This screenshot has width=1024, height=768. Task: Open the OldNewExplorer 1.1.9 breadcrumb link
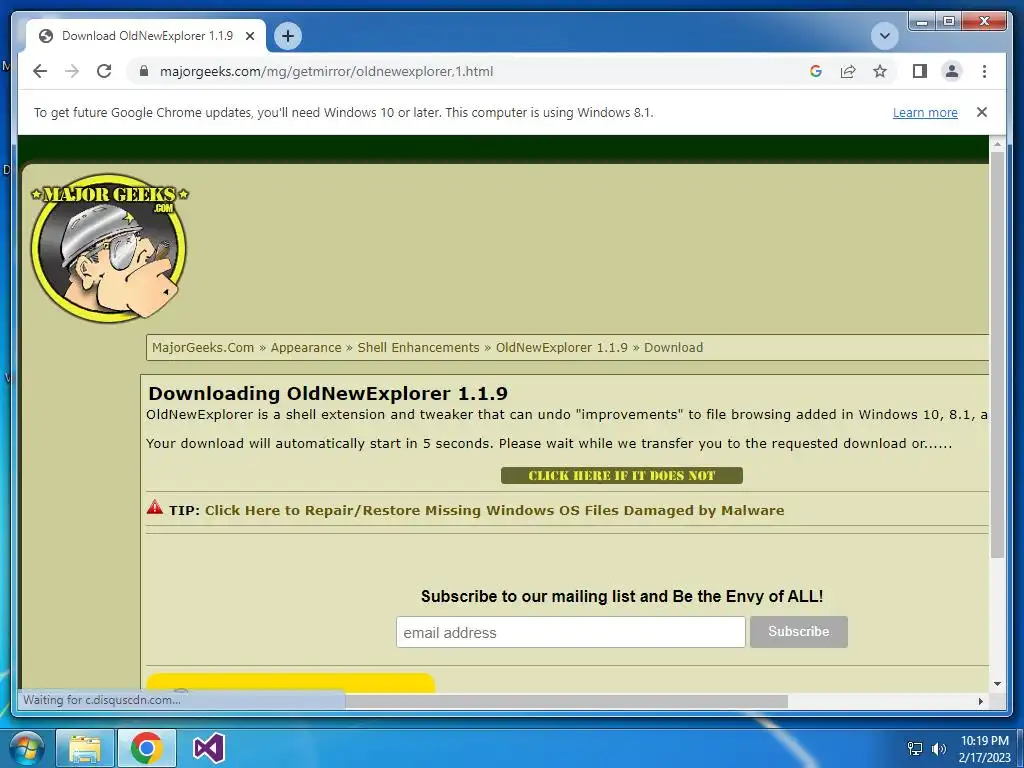562,347
